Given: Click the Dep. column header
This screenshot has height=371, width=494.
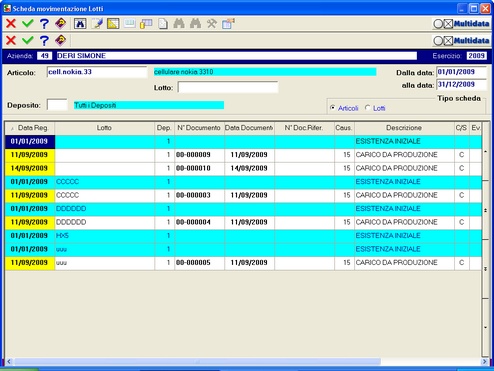Looking at the screenshot, I should point(164,128).
